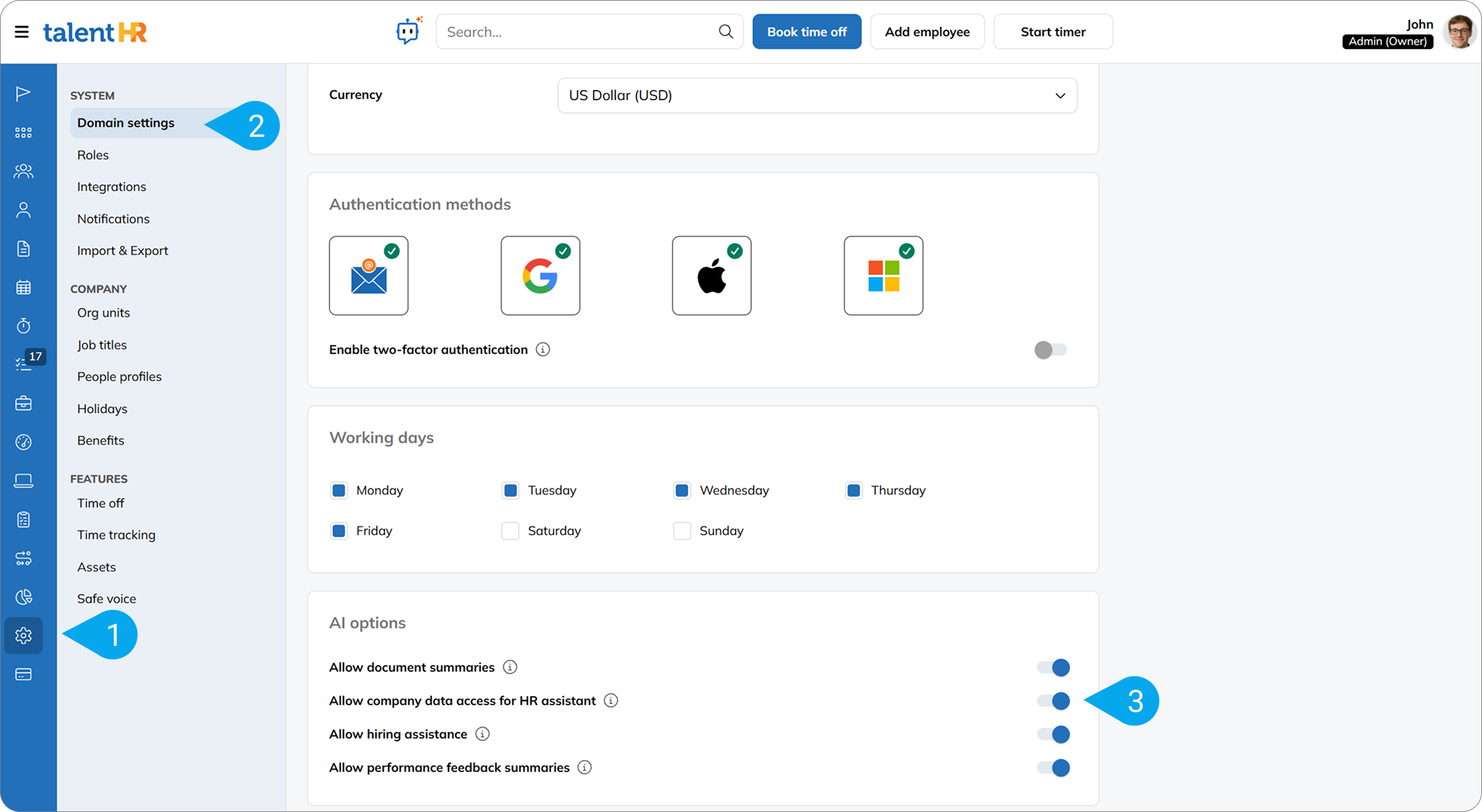Enable two-factor authentication toggle
This screenshot has width=1482, height=812.
(1051, 350)
